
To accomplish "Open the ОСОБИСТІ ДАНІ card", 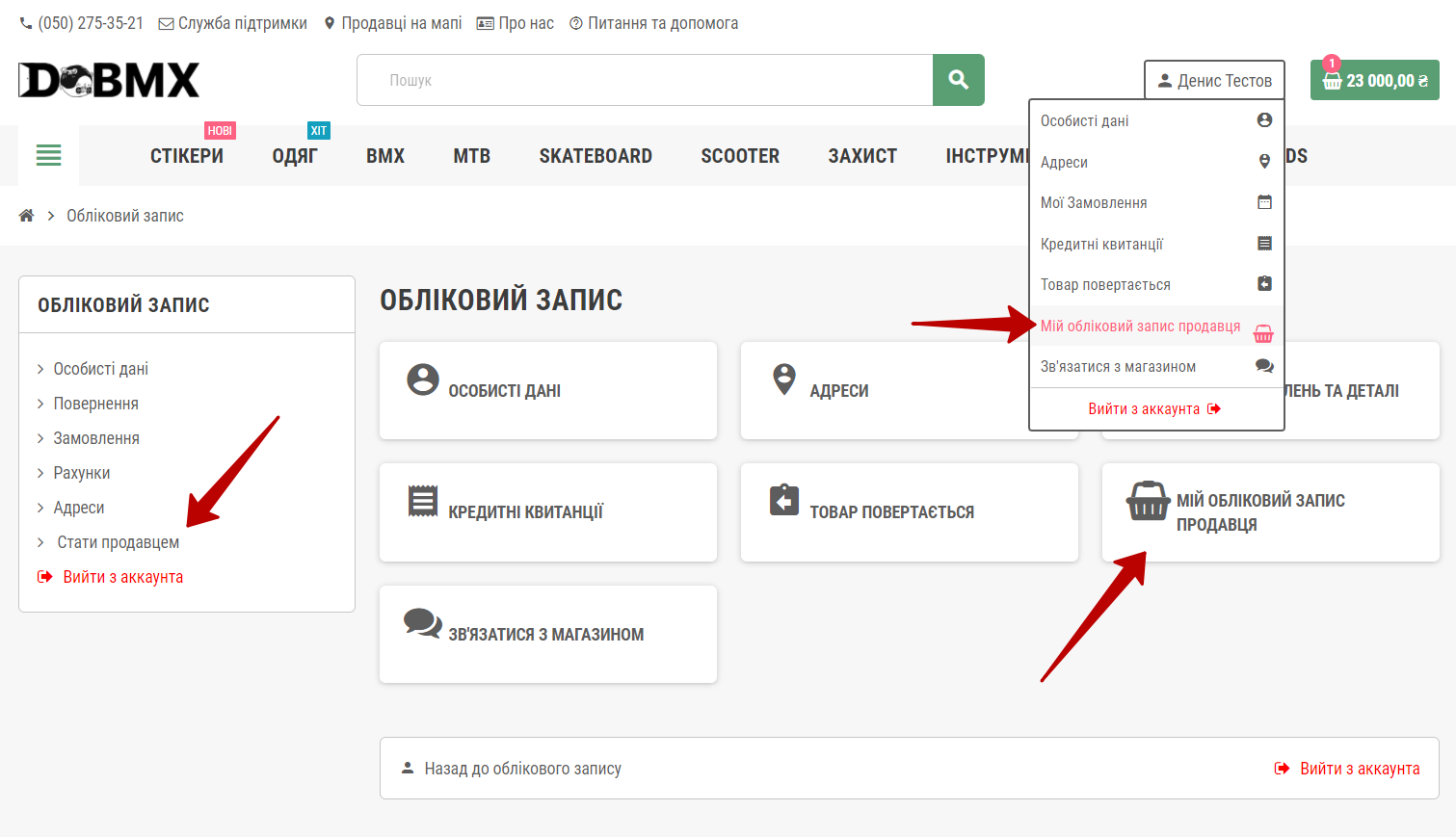I will (548, 390).
